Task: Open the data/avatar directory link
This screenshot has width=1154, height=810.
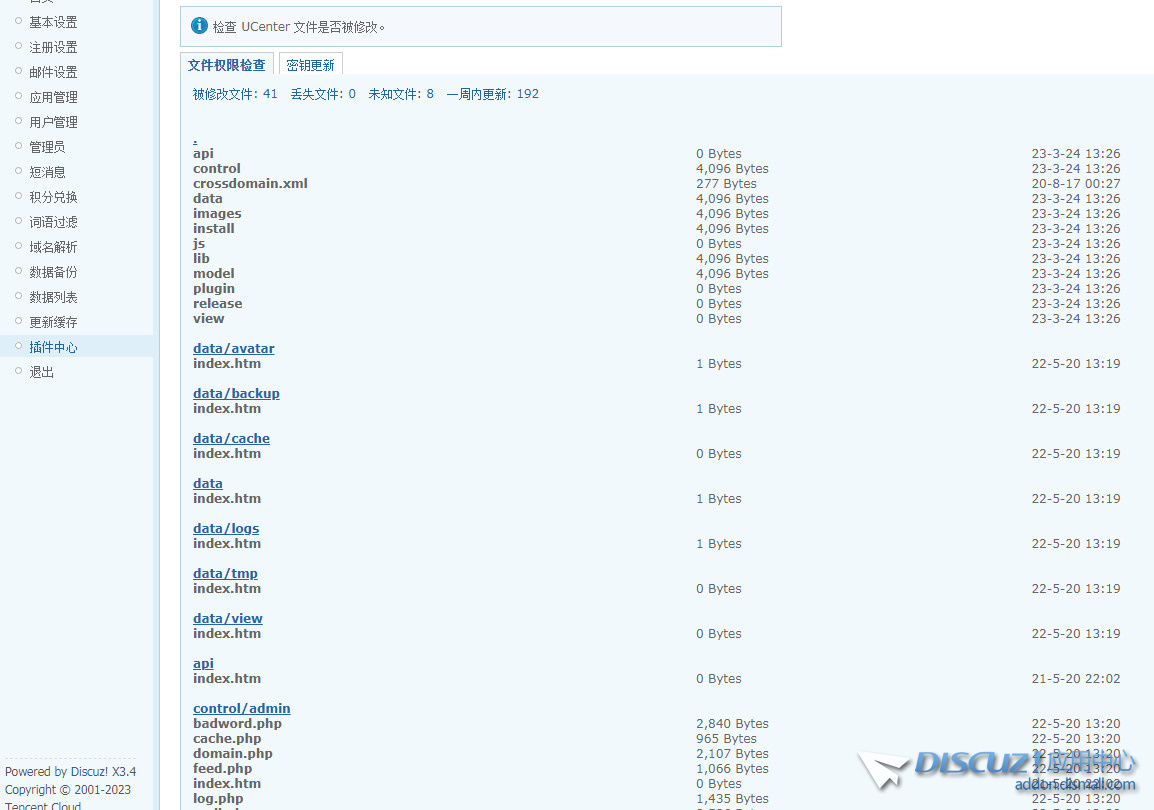Action: point(233,348)
